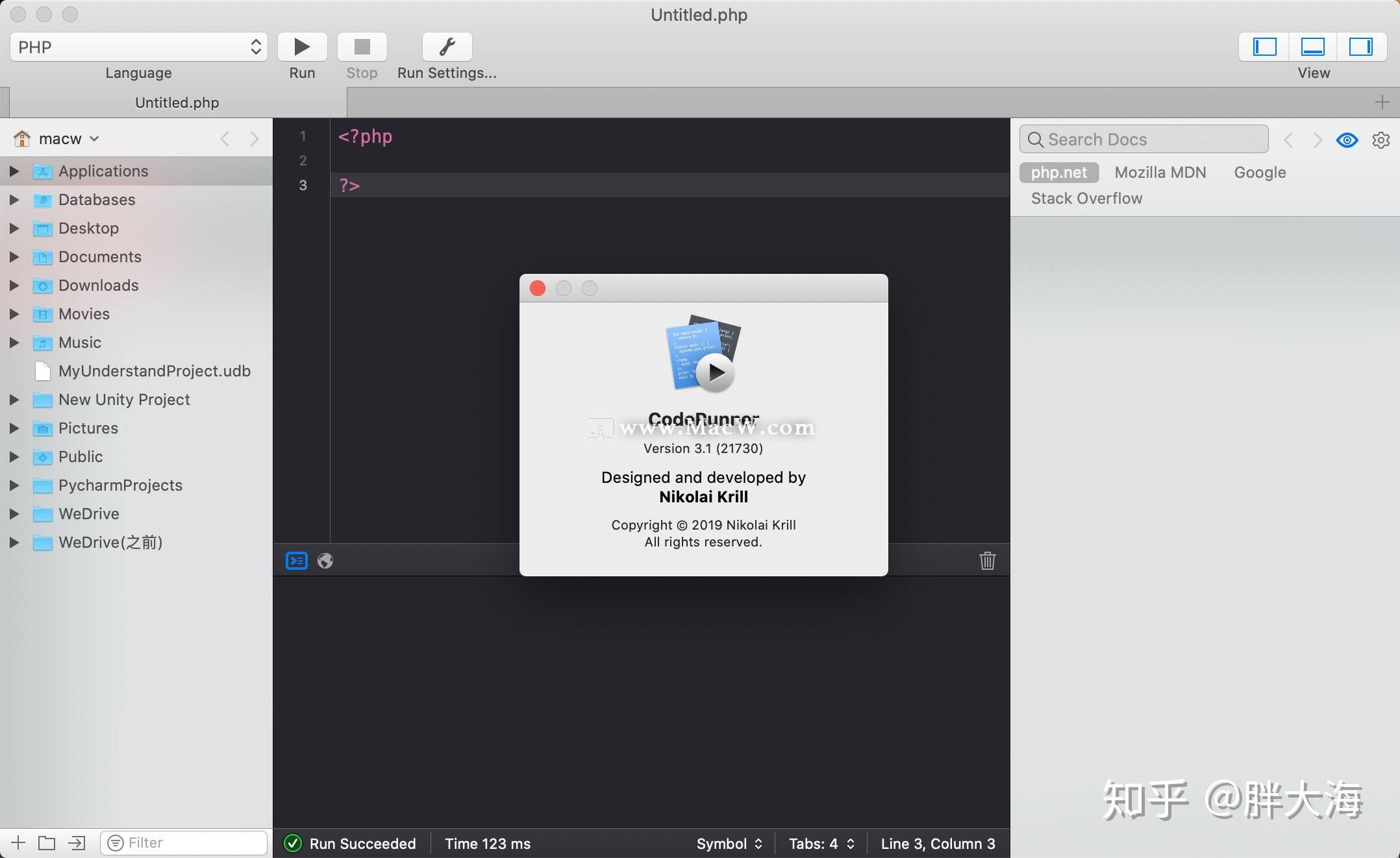The width and height of the screenshot is (1400, 858).
Task: Toggle the right docs panel view
Action: tap(1360, 47)
